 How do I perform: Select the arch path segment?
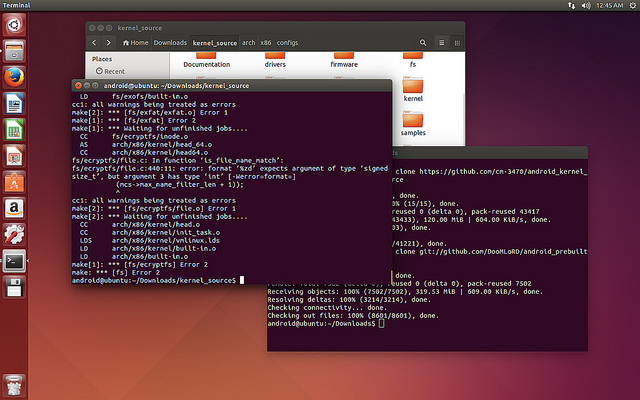tap(247, 43)
